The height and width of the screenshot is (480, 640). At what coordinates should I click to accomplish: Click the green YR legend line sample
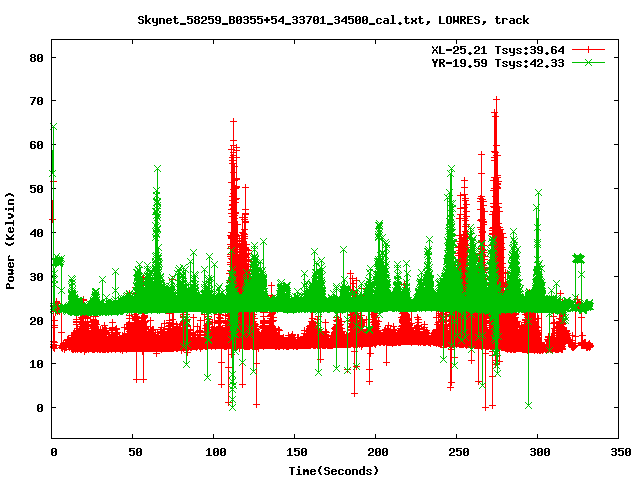(588, 62)
